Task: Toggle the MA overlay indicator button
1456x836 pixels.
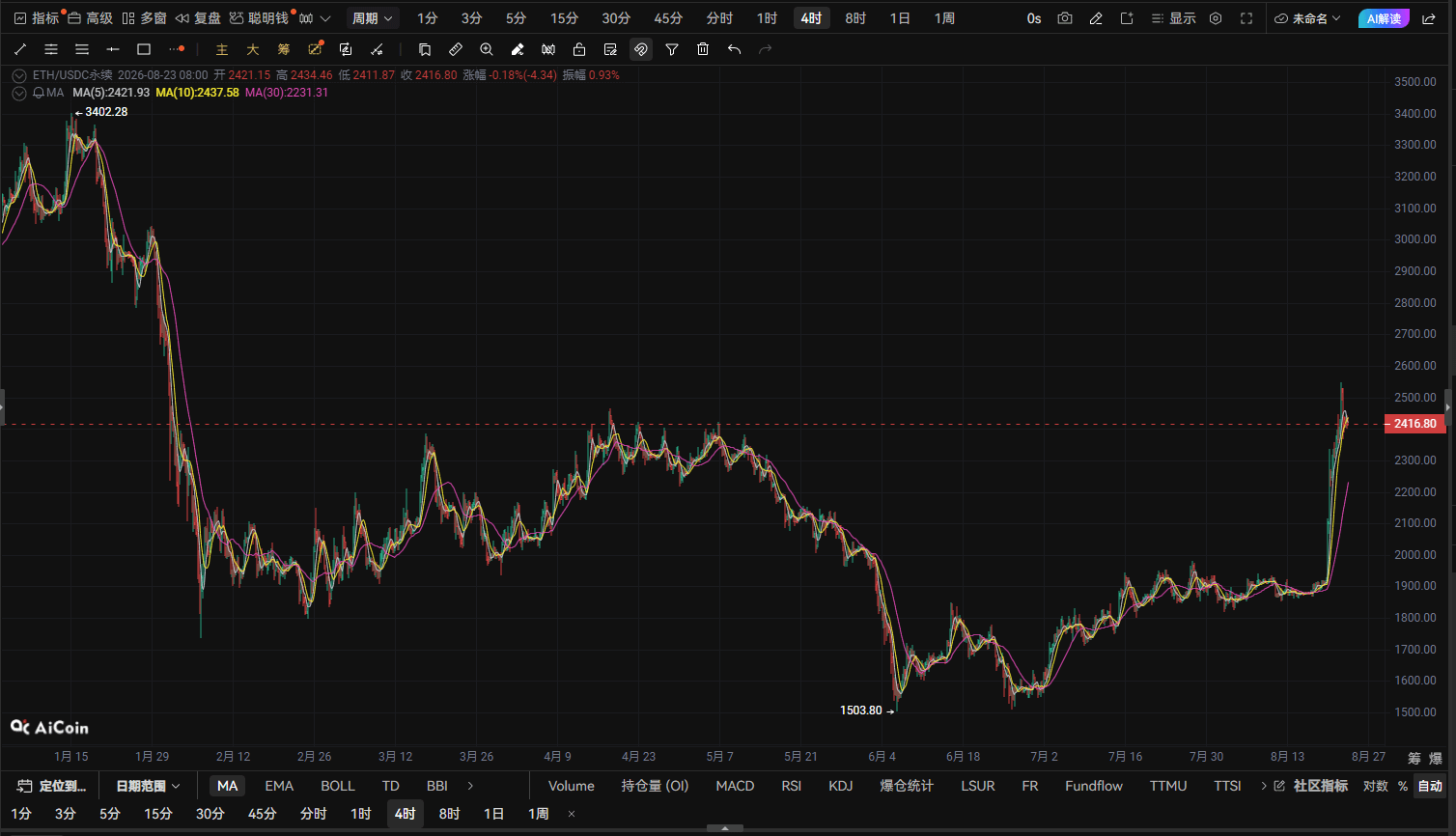Action: (228, 786)
